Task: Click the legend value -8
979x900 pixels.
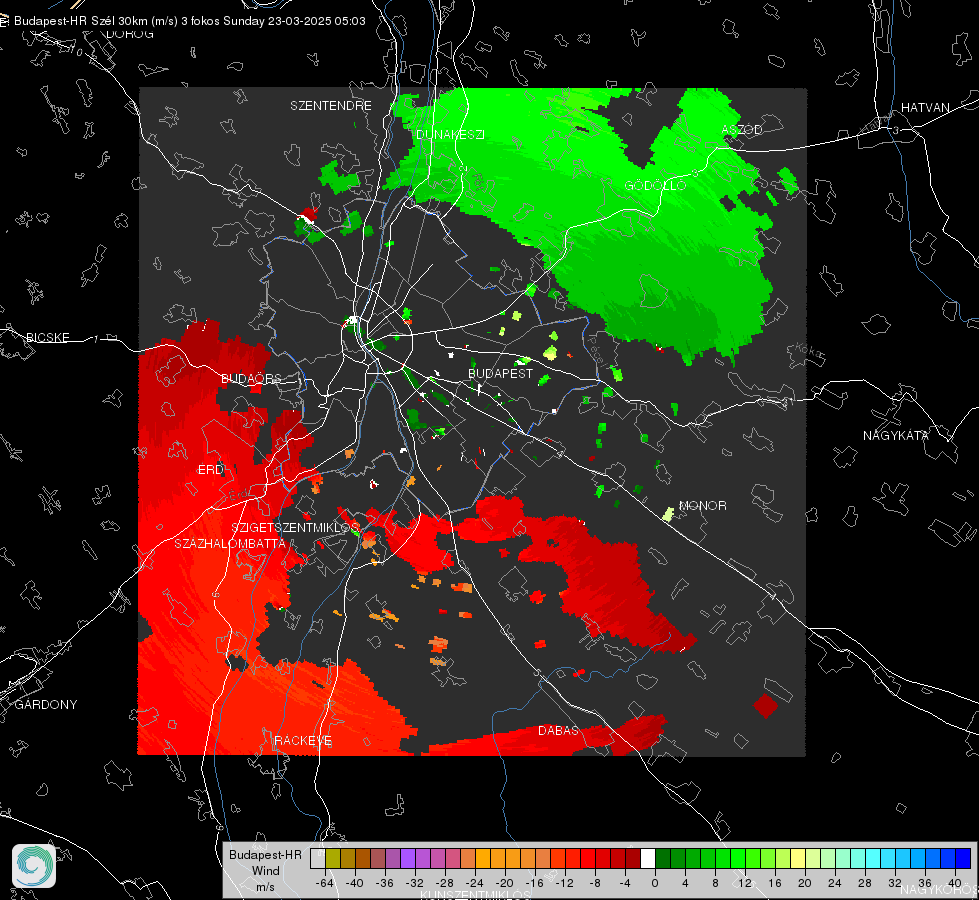Action: tap(594, 883)
